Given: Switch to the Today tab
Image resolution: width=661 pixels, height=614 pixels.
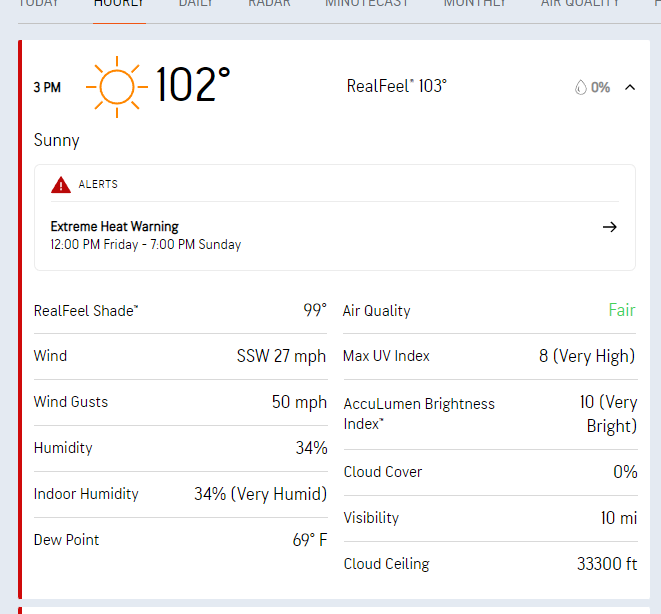Looking at the screenshot, I should click(x=38, y=3).
